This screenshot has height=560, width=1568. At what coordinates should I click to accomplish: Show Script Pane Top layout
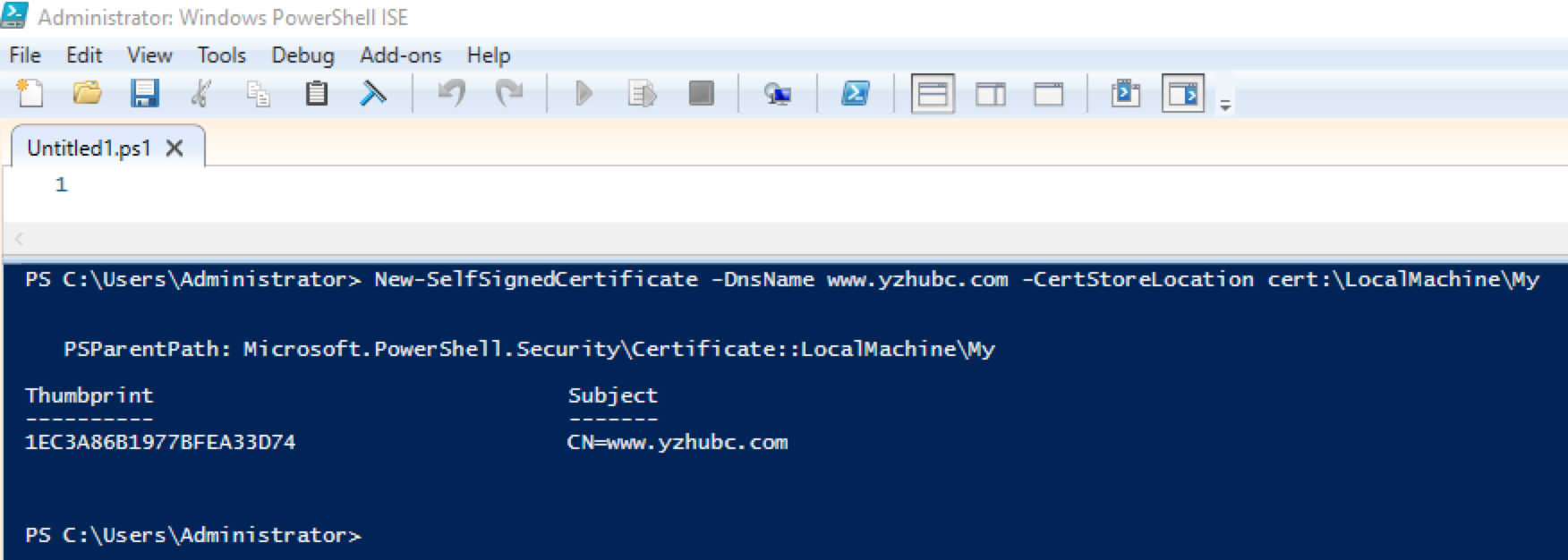click(x=933, y=93)
